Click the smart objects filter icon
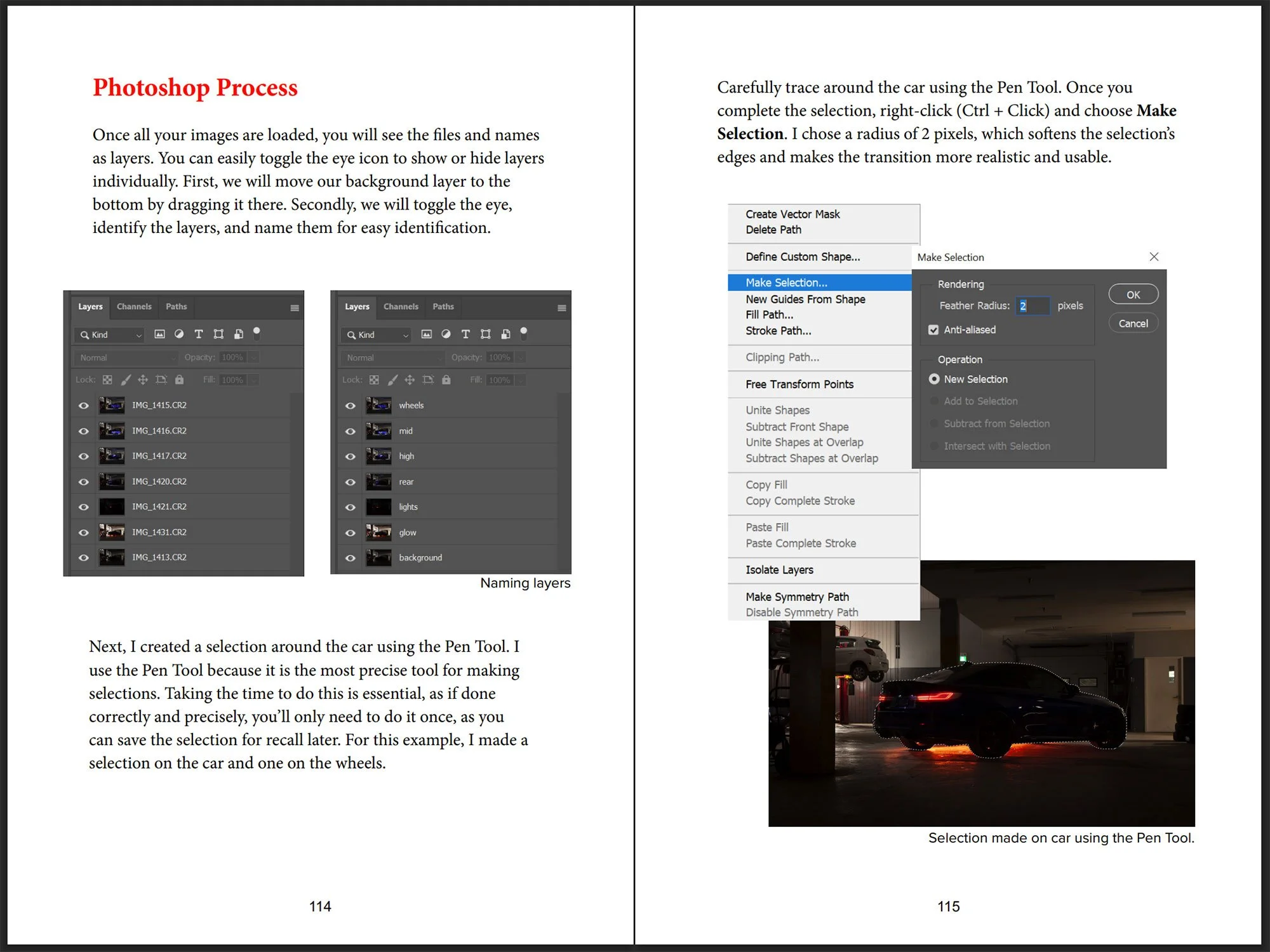1270x952 pixels. coord(239,334)
